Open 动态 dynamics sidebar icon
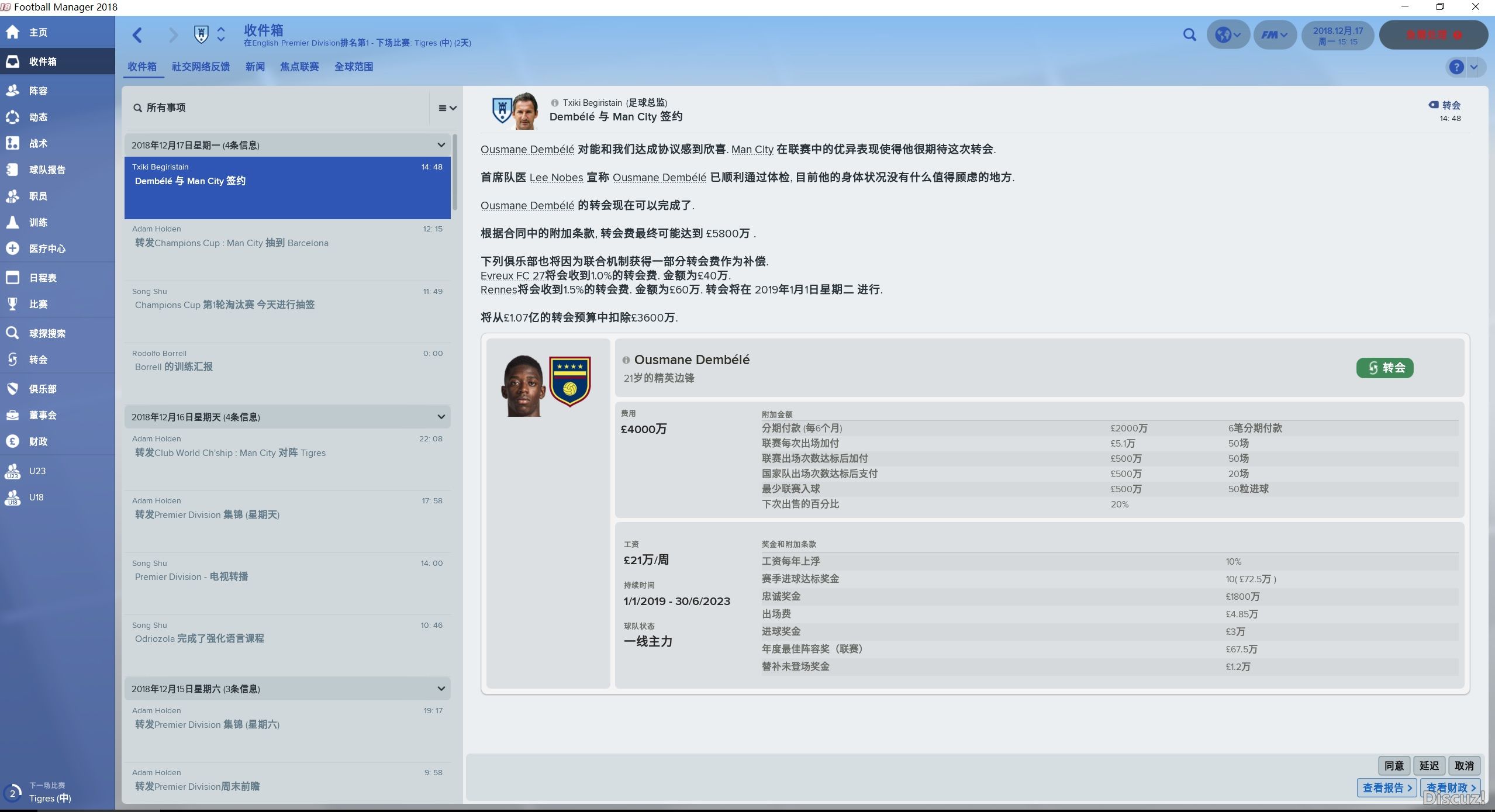 [x=13, y=117]
